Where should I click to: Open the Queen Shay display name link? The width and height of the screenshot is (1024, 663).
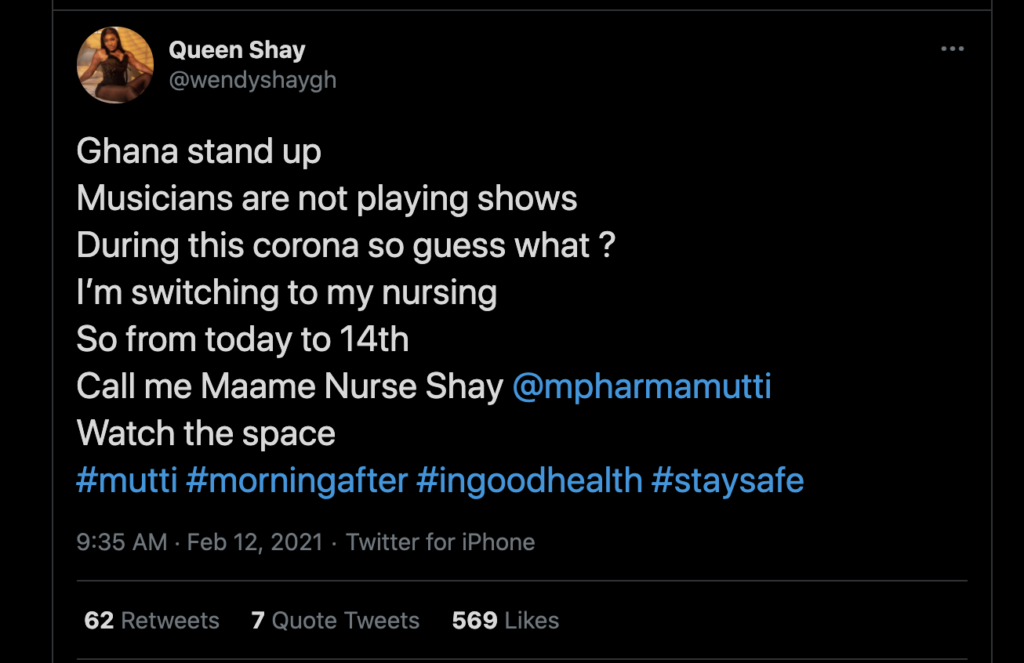(x=237, y=50)
